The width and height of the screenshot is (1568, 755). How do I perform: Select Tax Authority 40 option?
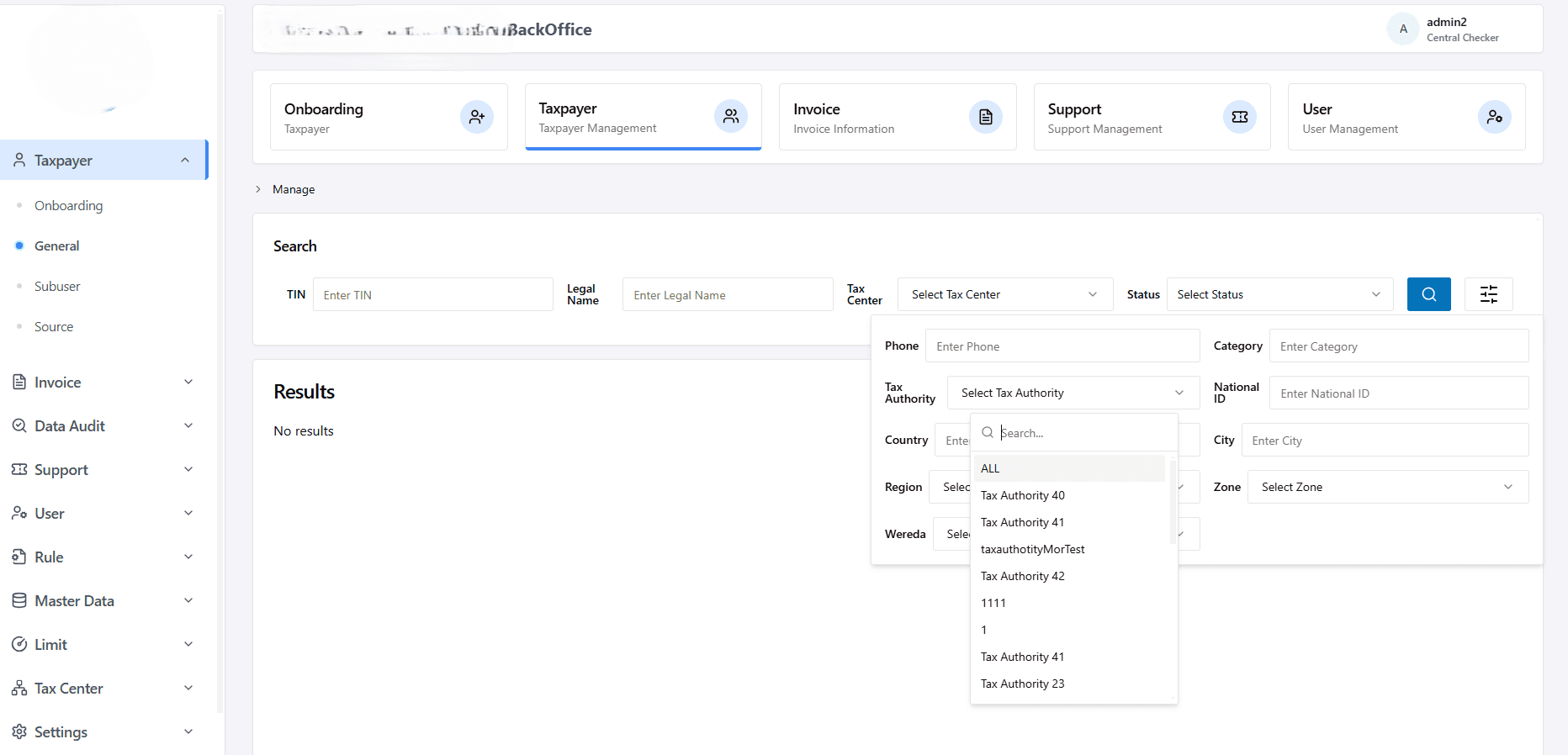pyautogui.click(x=1069, y=495)
